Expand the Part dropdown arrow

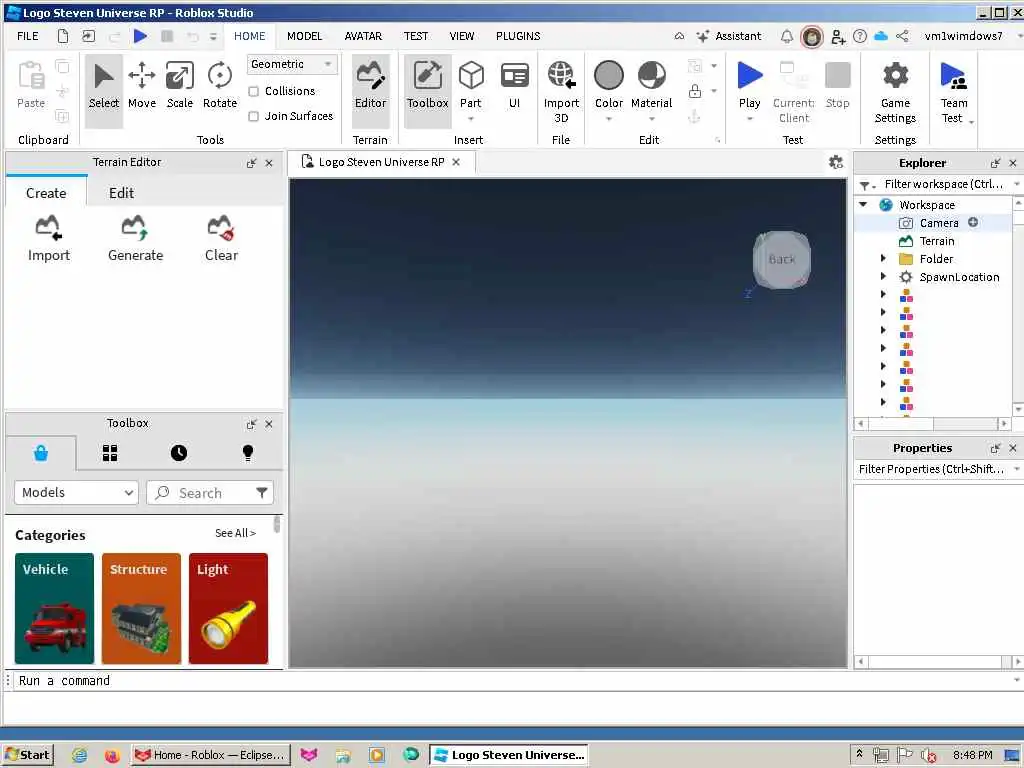pos(471,120)
